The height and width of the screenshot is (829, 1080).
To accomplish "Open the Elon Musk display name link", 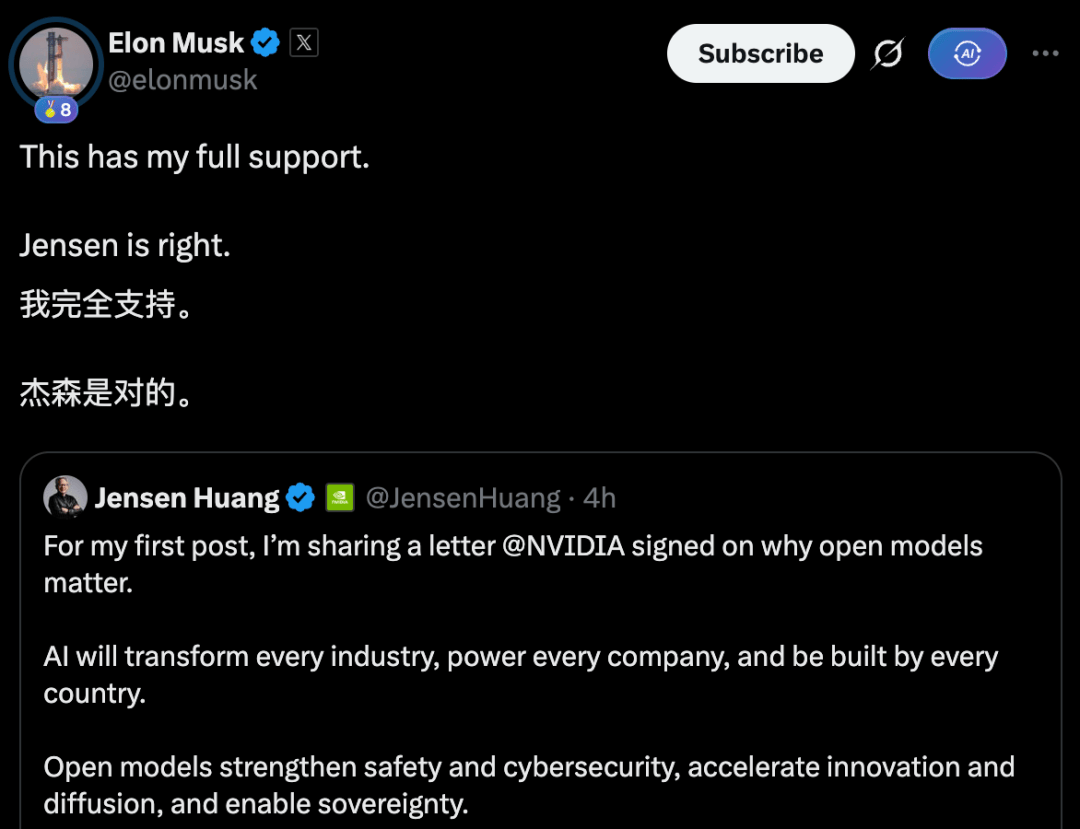I will point(176,43).
